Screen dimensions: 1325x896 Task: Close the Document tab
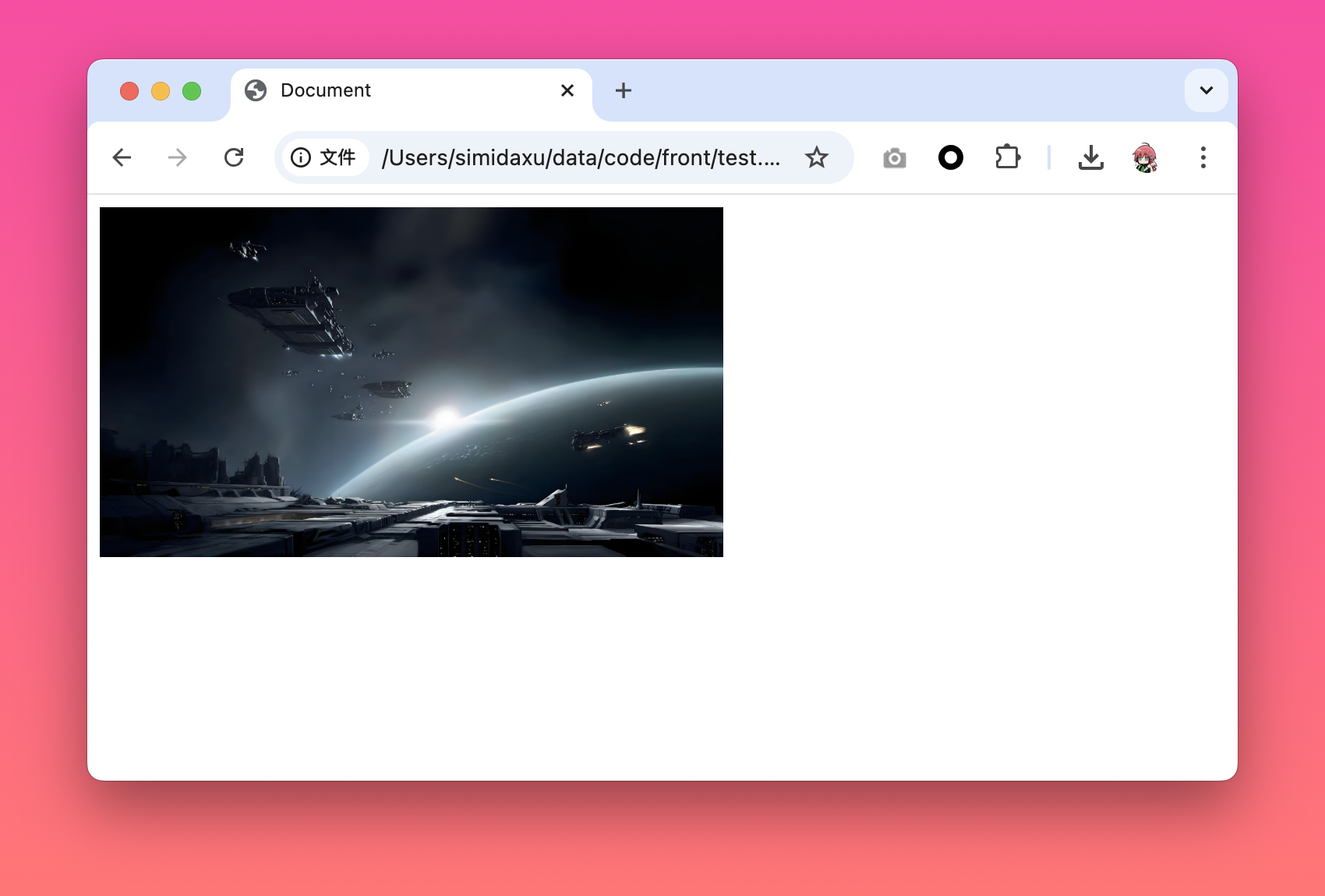pos(567,90)
